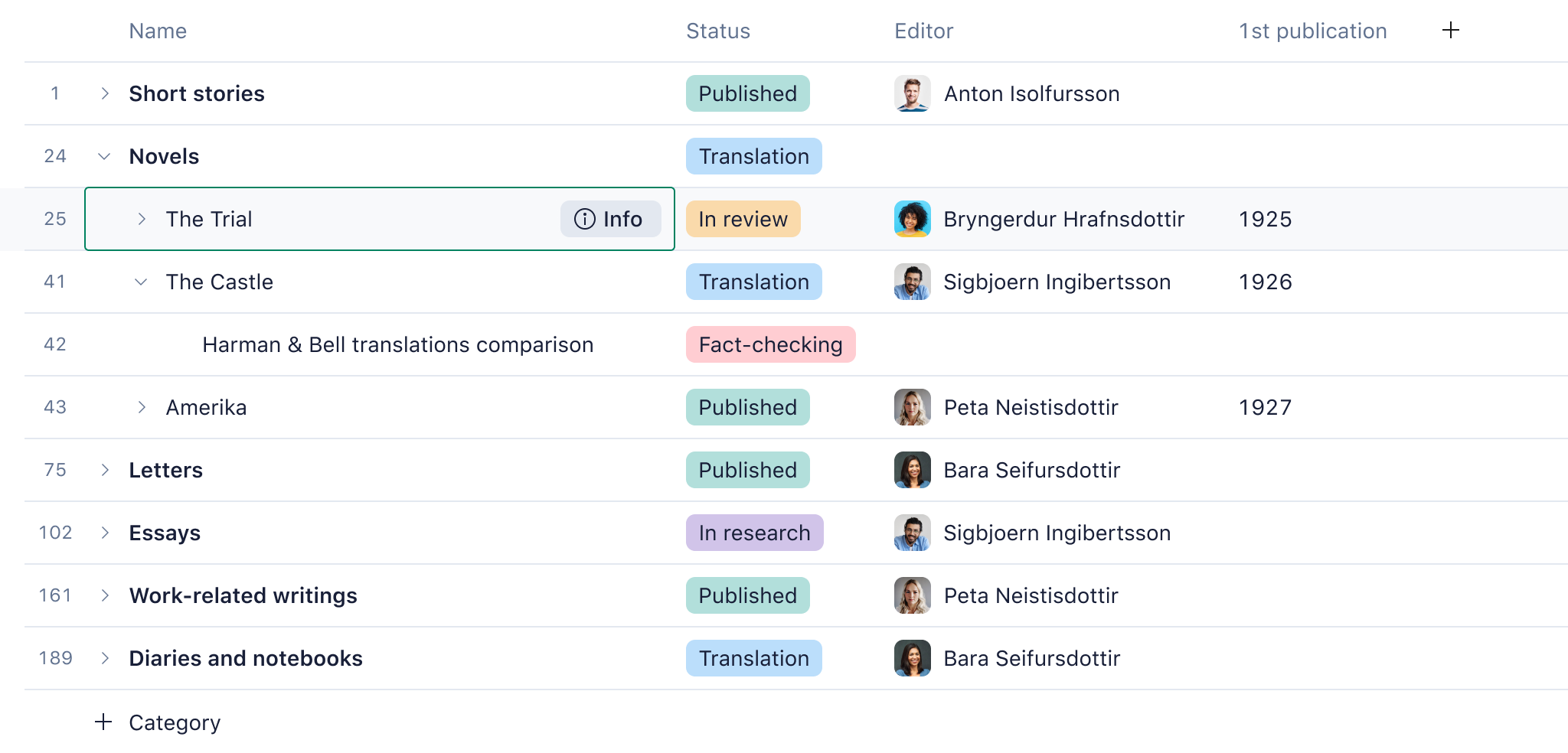Expand the Short stories category
Screen dimensions: 1568x753
pyautogui.click(x=105, y=93)
